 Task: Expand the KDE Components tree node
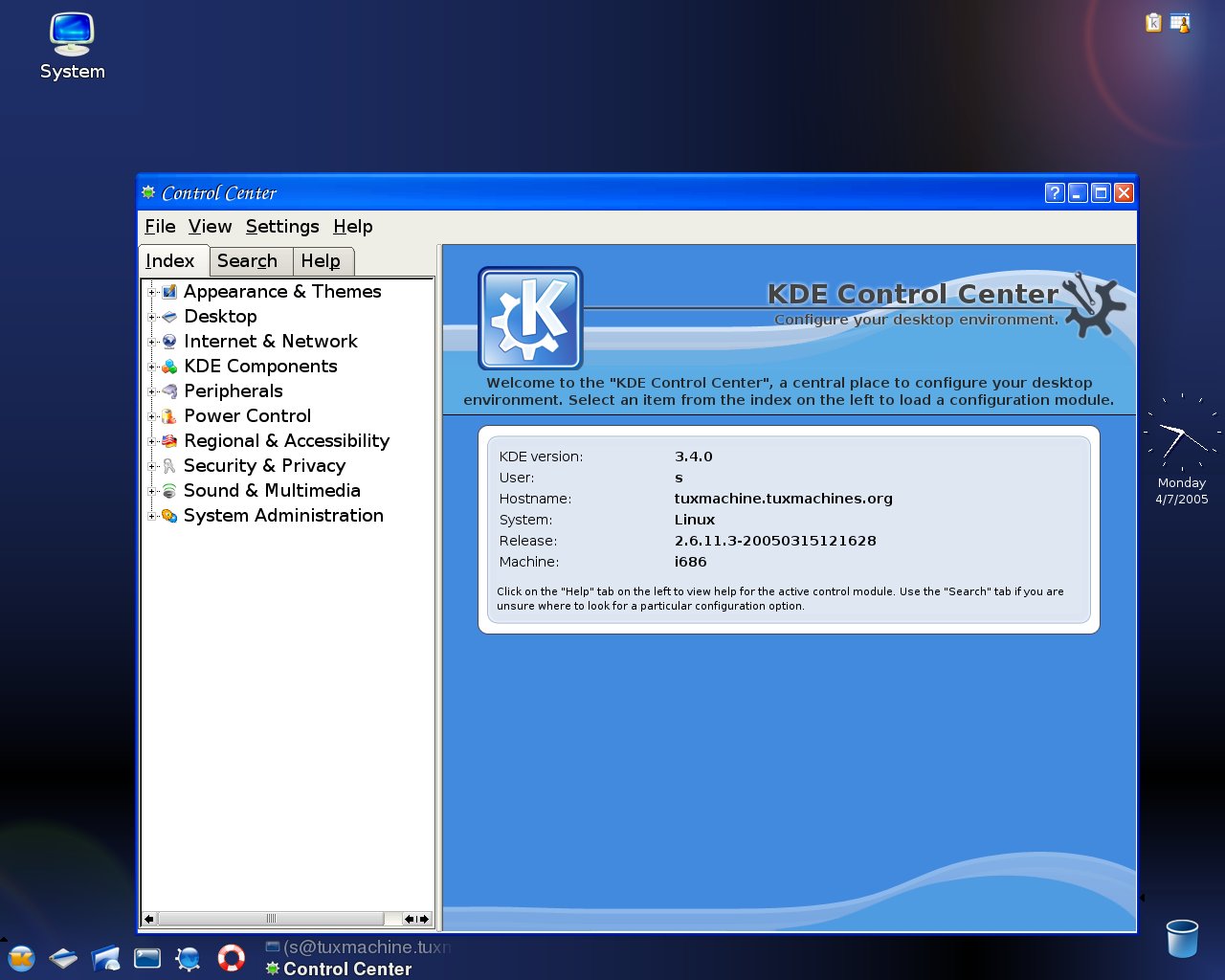pos(151,367)
